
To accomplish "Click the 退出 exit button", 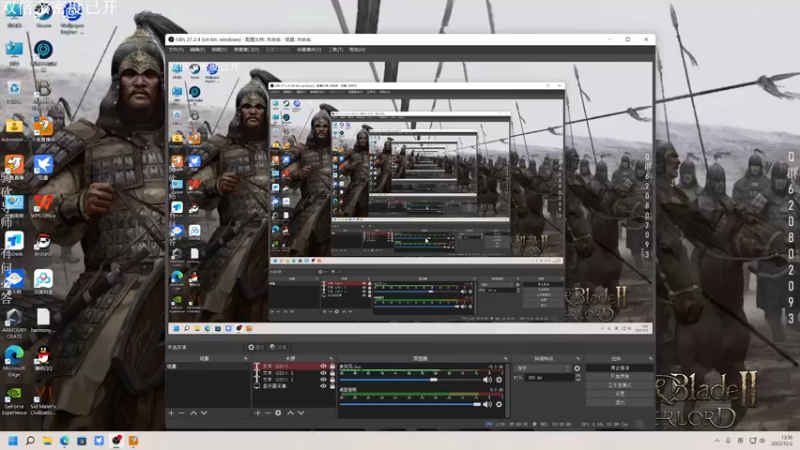I will tap(620, 403).
